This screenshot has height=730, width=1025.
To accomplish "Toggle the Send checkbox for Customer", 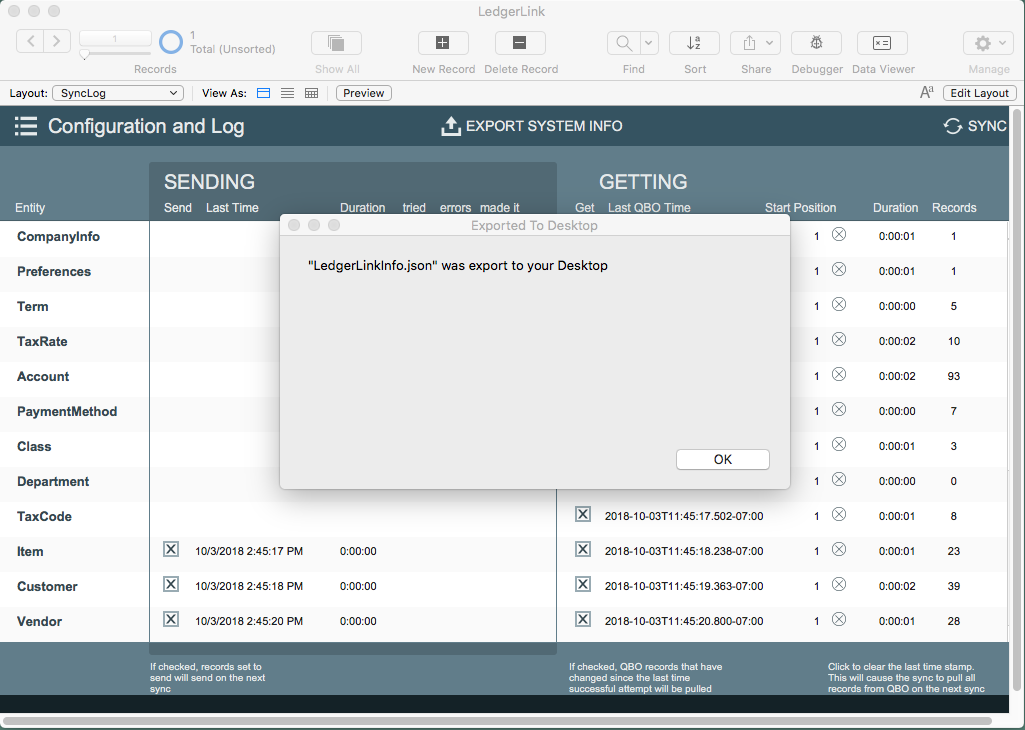I will click(171, 584).
